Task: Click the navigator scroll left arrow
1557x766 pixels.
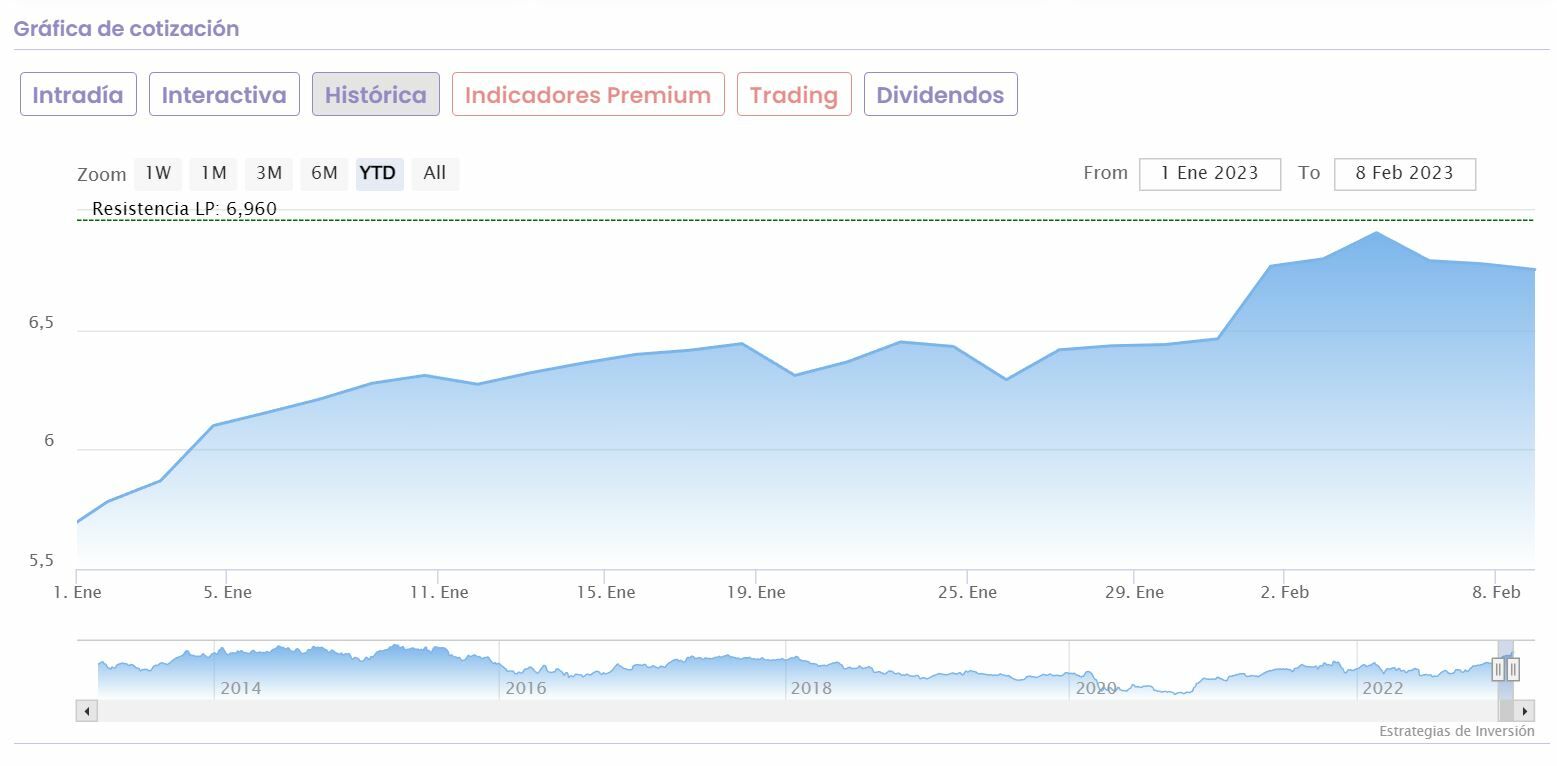Action: pyautogui.click(x=86, y=711)
